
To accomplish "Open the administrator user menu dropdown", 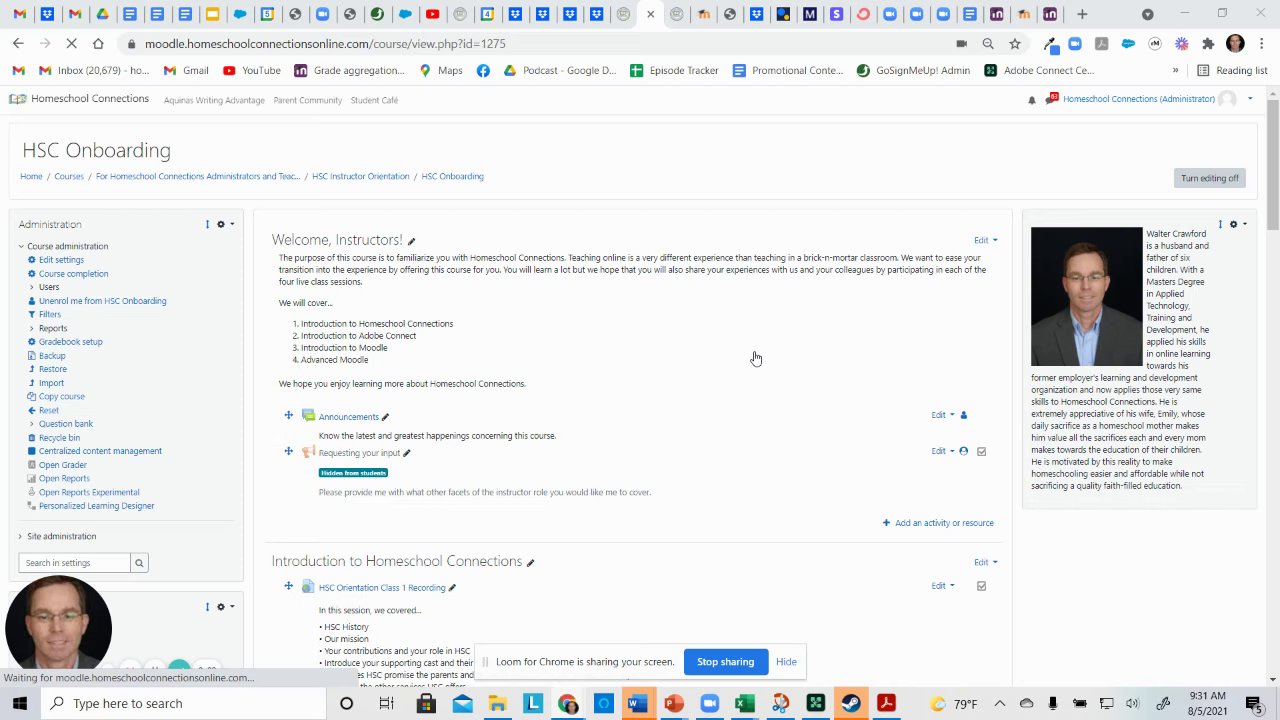I will click(x=1250, y=99).
